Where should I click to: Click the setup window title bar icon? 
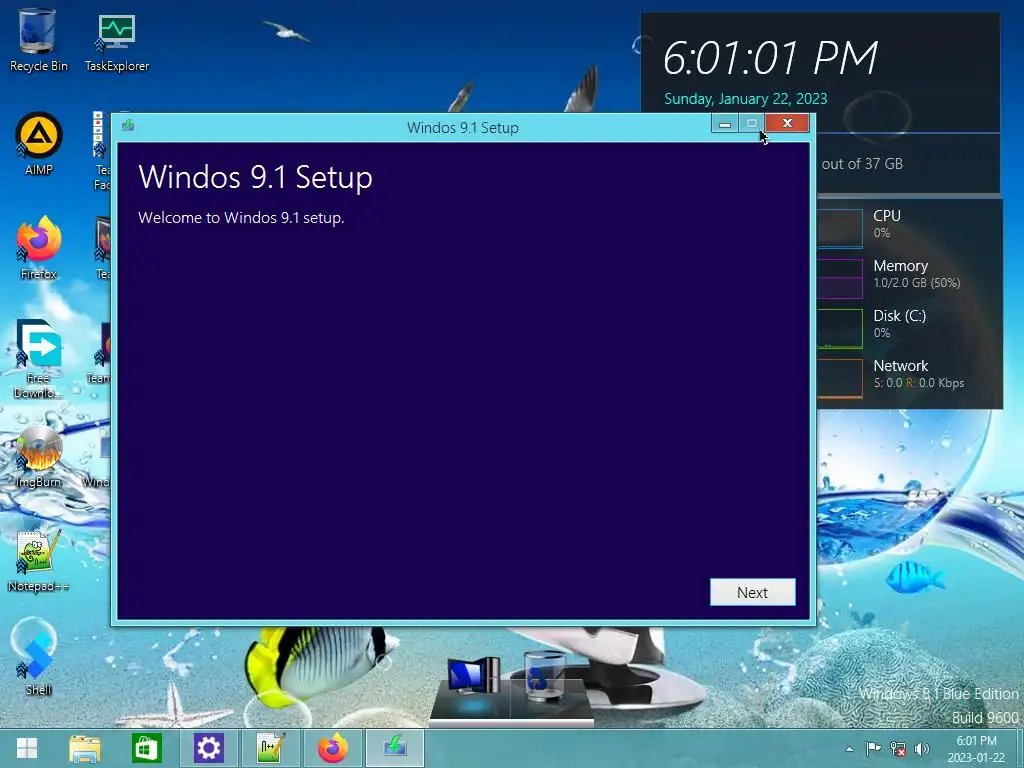click(128, 125)
